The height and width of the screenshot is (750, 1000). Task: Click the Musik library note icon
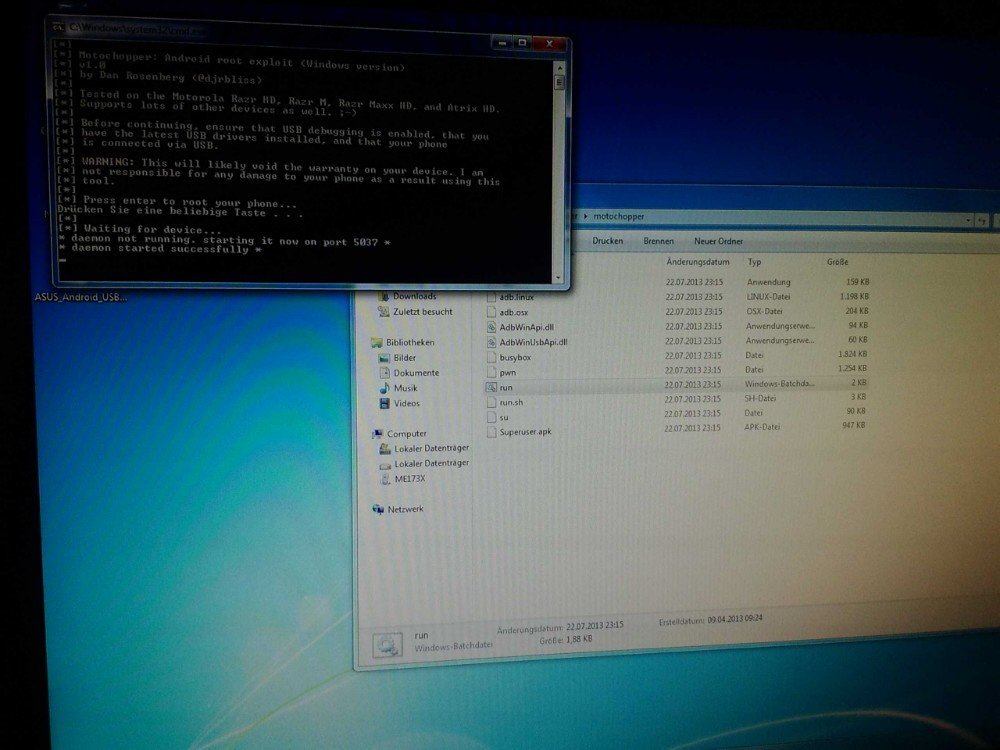pyautogui.click(x=385, y=388)
